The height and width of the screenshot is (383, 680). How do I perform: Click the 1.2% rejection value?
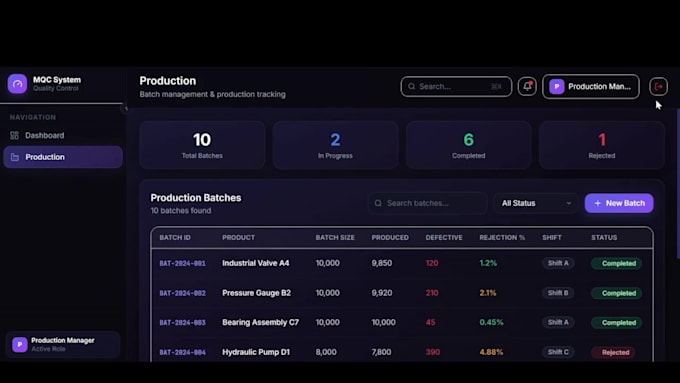click(x=488, y=263)
